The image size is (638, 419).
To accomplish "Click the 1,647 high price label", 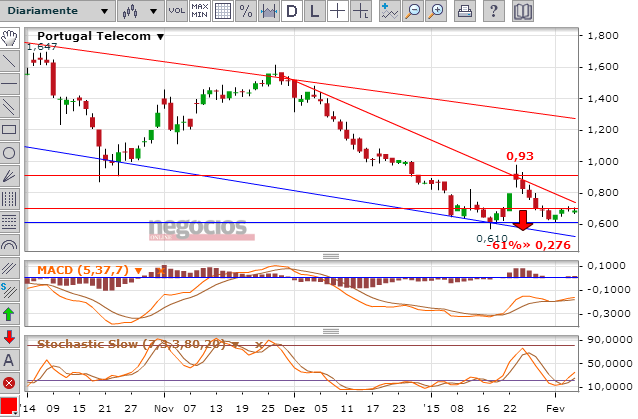I will click(x=42, y=47).
